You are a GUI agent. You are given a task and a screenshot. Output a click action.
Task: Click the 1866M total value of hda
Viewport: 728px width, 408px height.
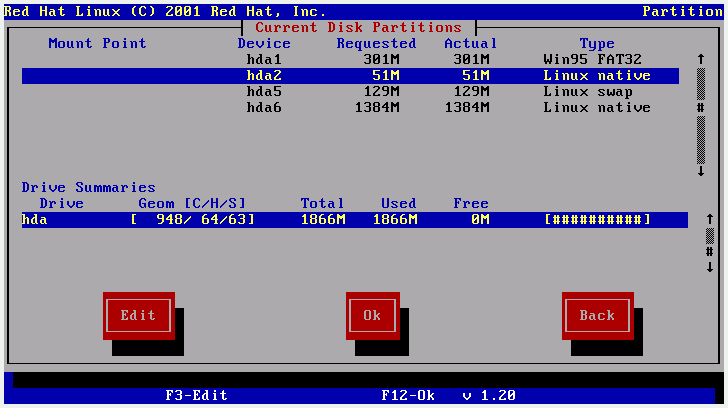pos(323,220)
